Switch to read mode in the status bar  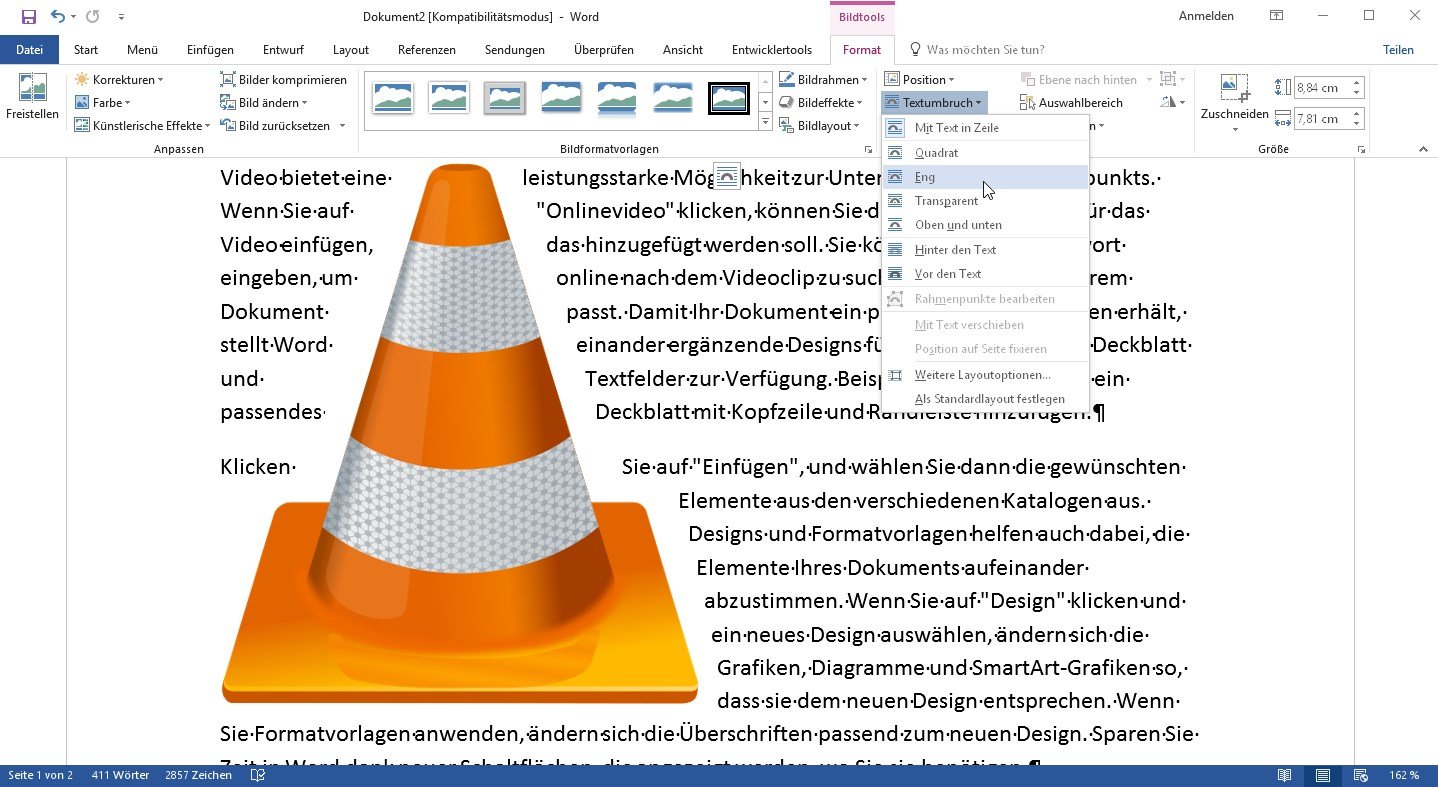pos(1285,776)
